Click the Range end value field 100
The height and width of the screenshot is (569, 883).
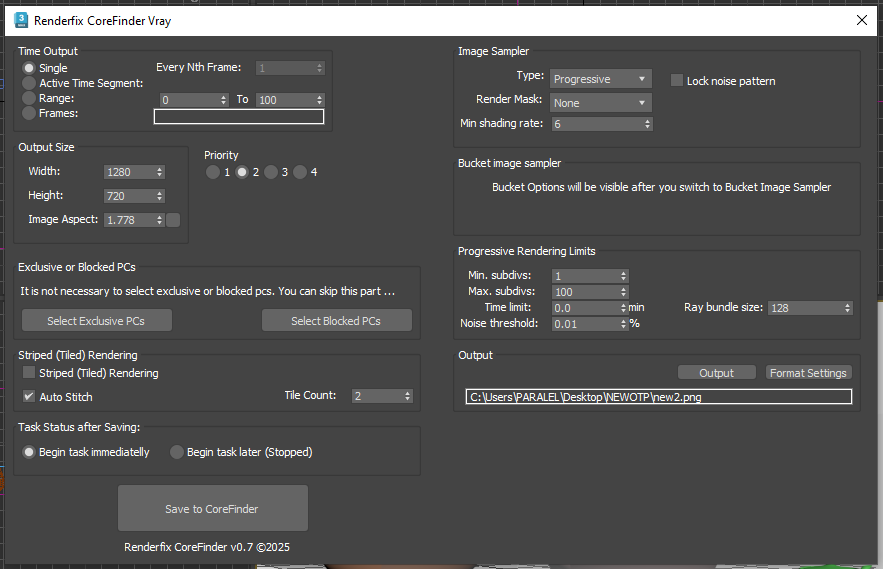tap(286, 100)
